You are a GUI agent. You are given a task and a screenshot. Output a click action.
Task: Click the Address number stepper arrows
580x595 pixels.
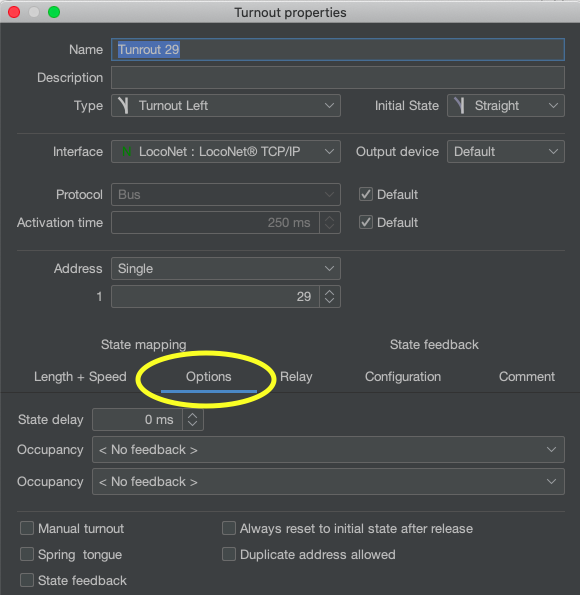pyautogui.click(x=329, y=296)
